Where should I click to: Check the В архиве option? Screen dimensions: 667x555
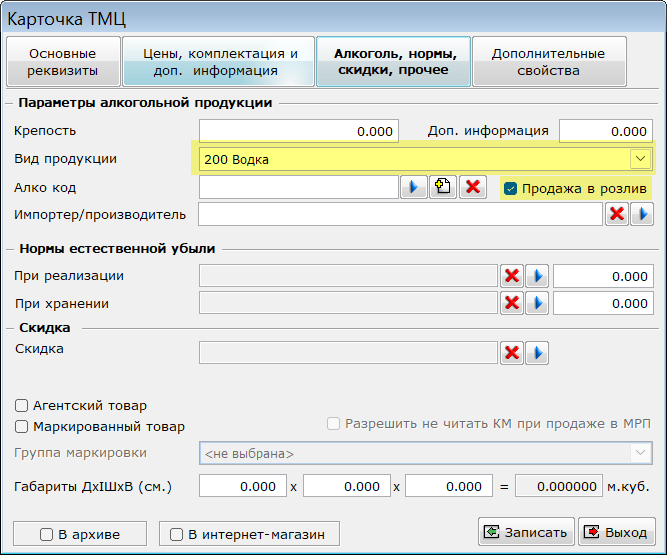46,535
